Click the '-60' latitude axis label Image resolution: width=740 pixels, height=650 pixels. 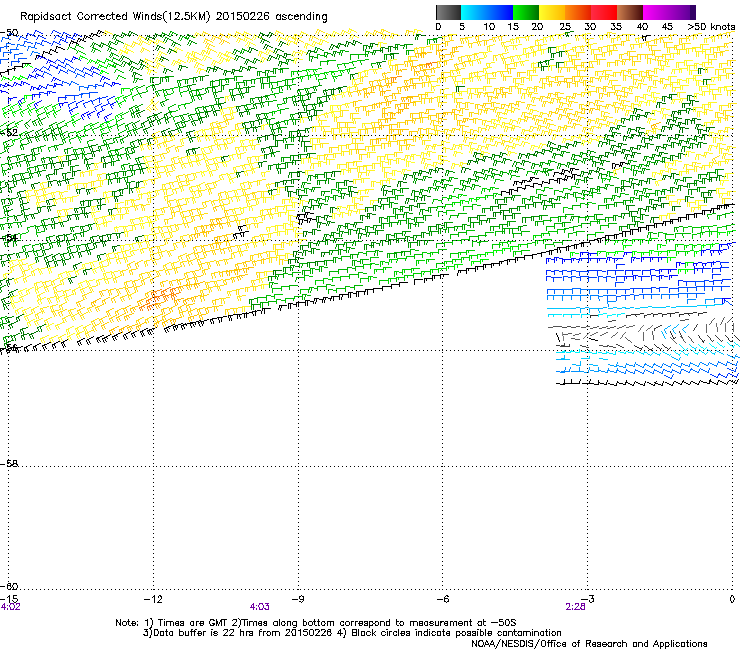point(9,586)
